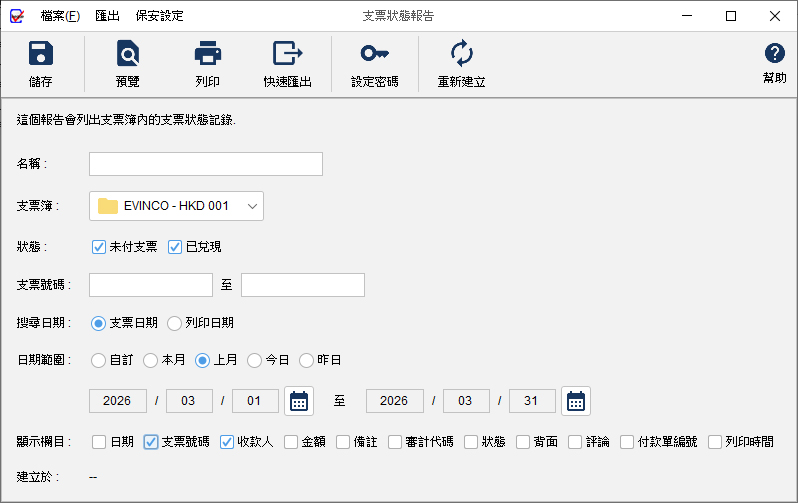This screenshot has width=798, height=503.
Task: Enable the 日期 display column
Action: coord(99,442)
